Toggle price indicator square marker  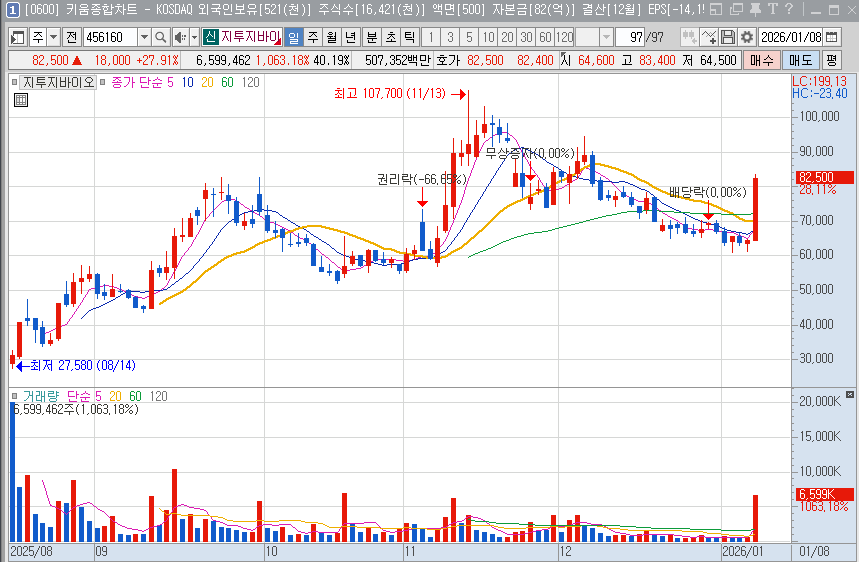point(14,83)
